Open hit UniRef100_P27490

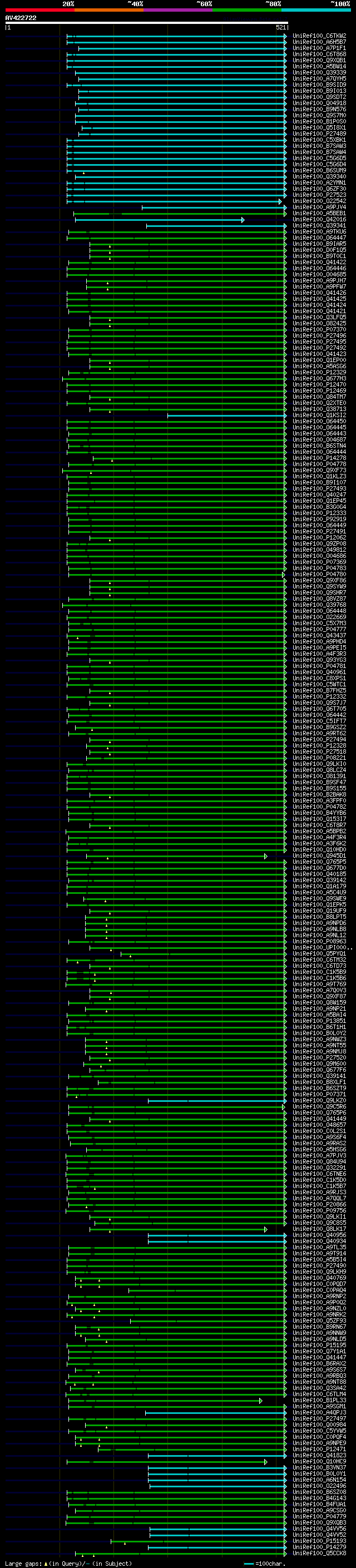319,1265
